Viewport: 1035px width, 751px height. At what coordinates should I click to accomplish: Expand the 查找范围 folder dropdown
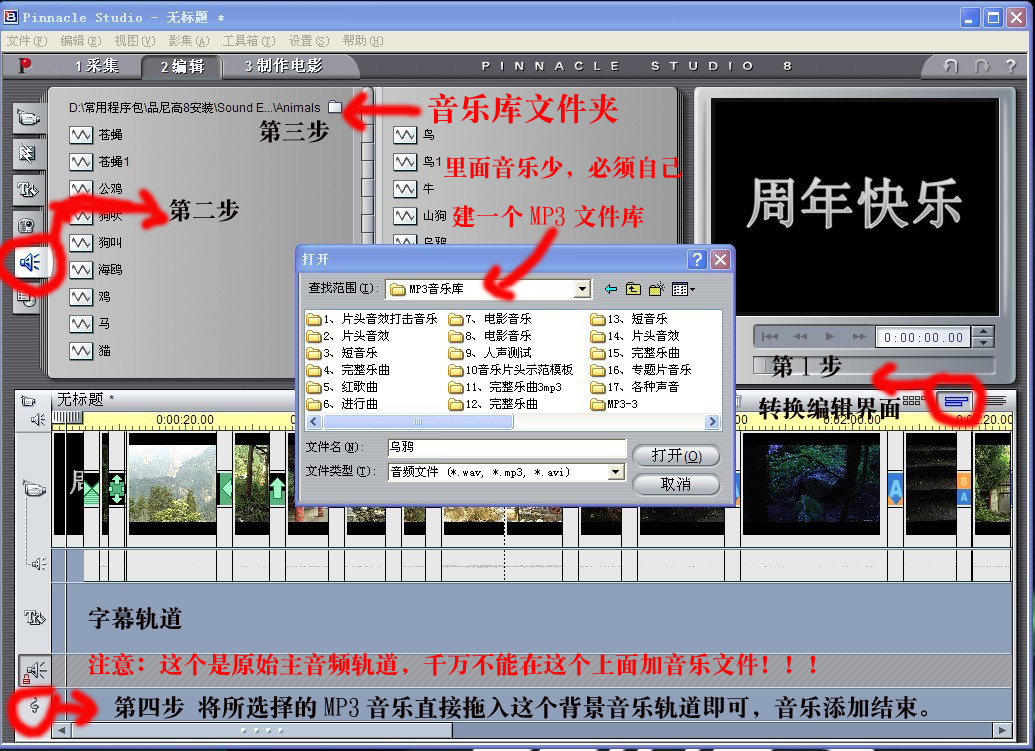click(x=582, y=289)
